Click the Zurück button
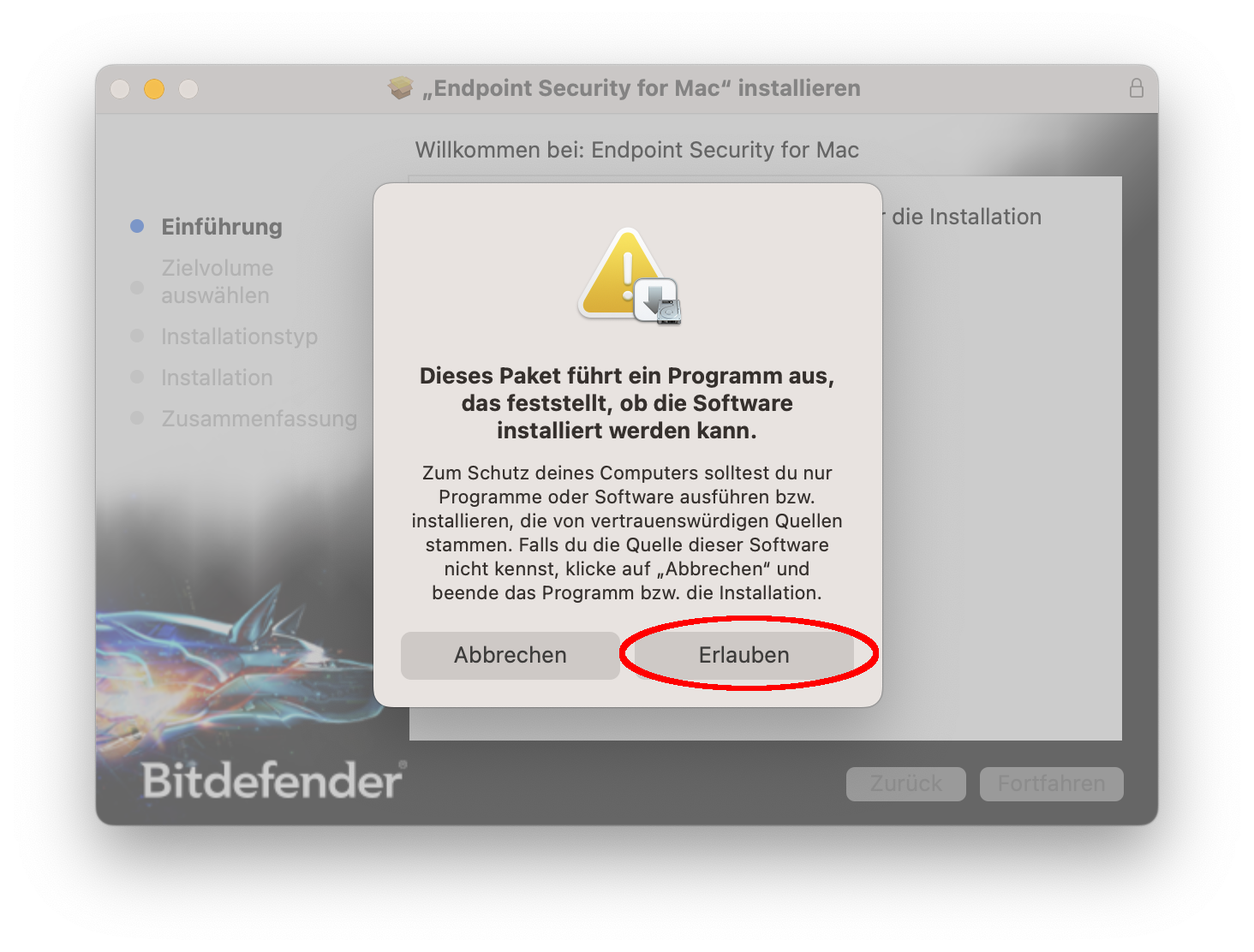 point(906,783)
